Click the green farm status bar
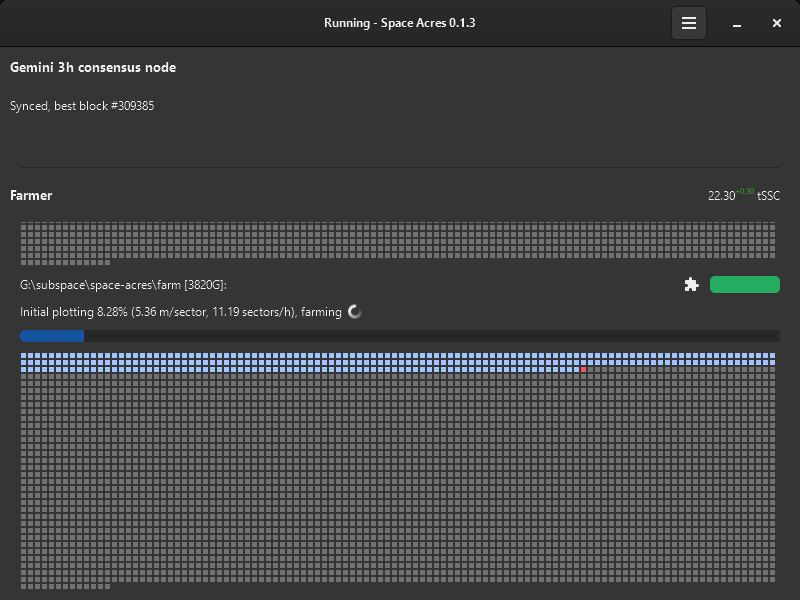 pyautogui.click(x=744, y=285)
